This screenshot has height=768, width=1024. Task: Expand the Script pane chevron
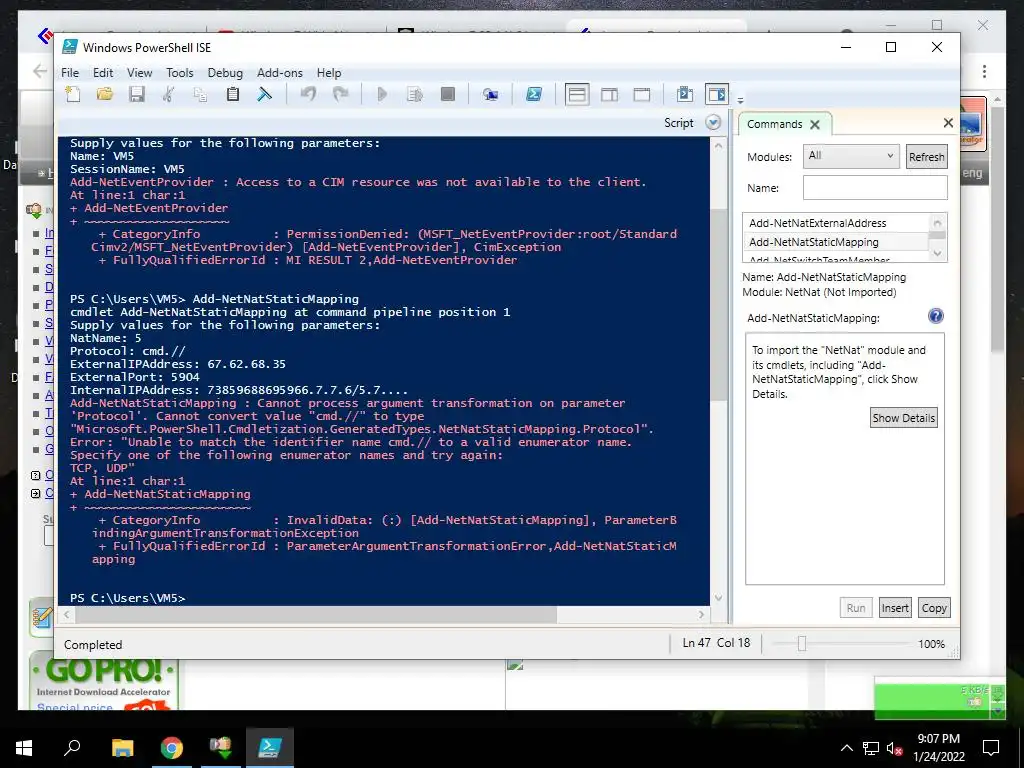(713, 123)
